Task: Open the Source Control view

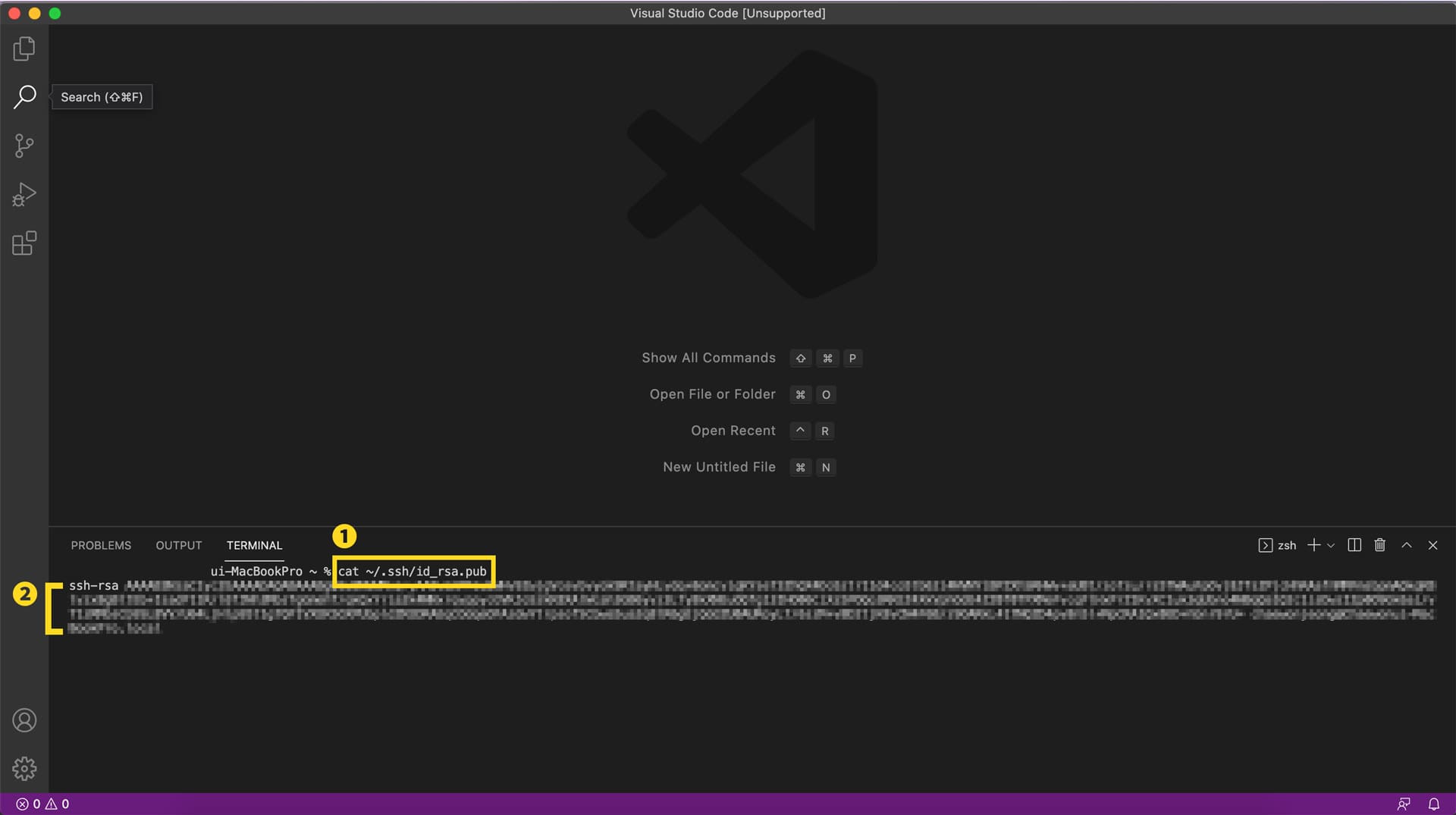Action: 24,146
